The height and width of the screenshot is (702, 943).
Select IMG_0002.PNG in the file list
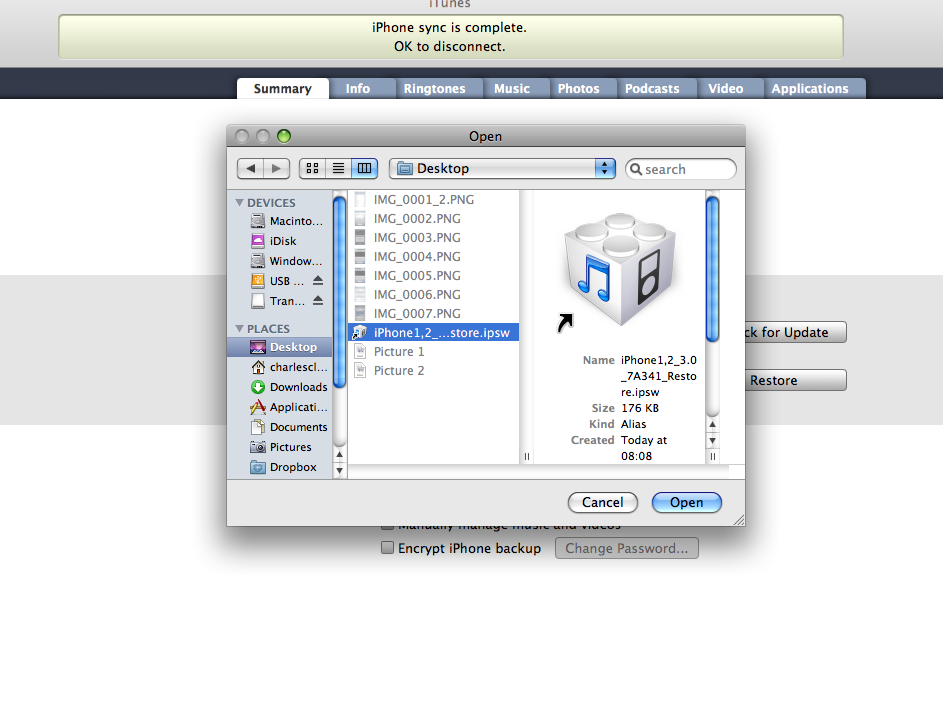pyautogui.click(x=433, y=218)
